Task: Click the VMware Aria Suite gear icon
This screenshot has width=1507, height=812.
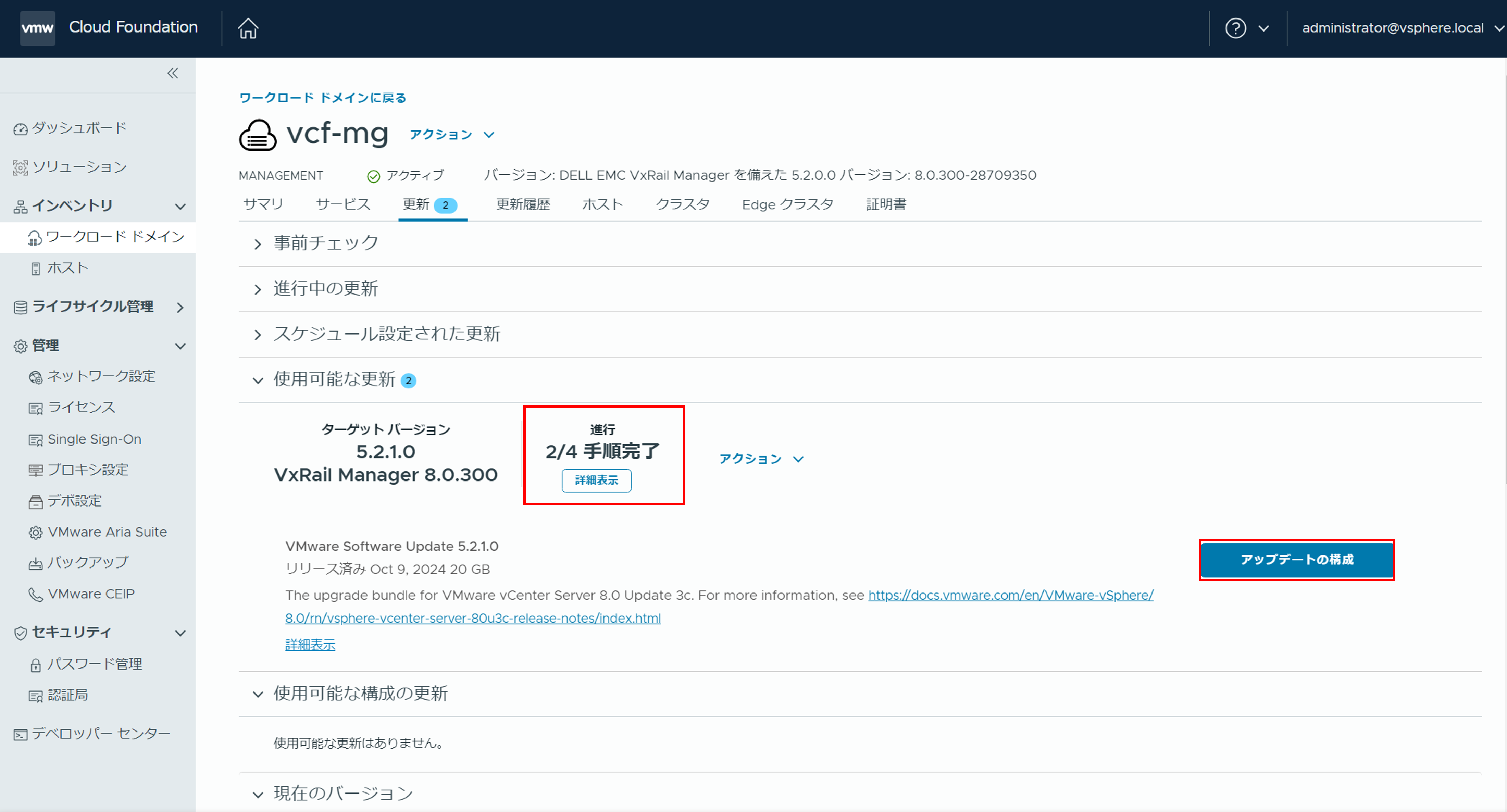Action: click(x=36, y=532)
